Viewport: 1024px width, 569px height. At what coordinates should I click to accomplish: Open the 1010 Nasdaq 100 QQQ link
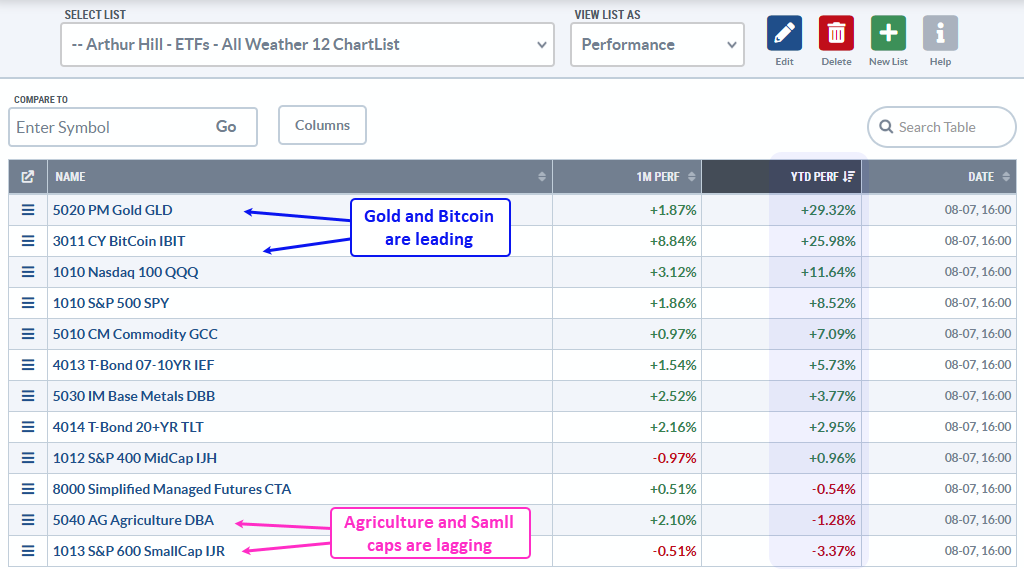pos(125,272)
